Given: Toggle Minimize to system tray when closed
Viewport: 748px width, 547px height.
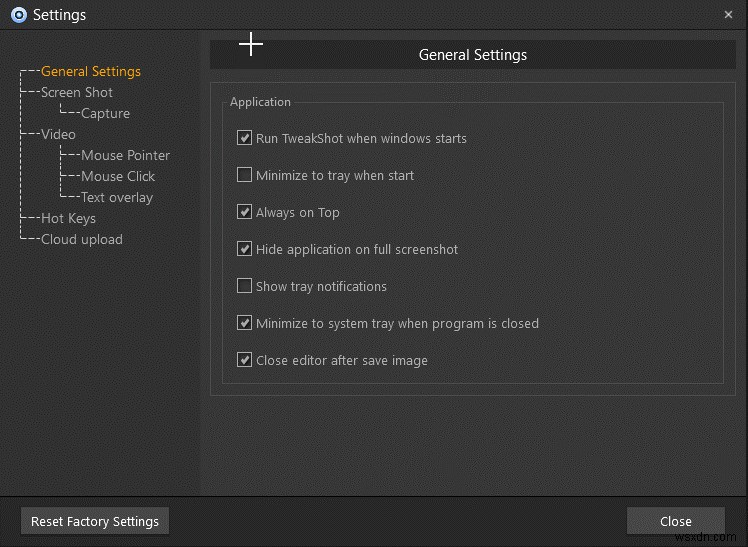Looking at the screenshot, I should [x=244, y=323].
